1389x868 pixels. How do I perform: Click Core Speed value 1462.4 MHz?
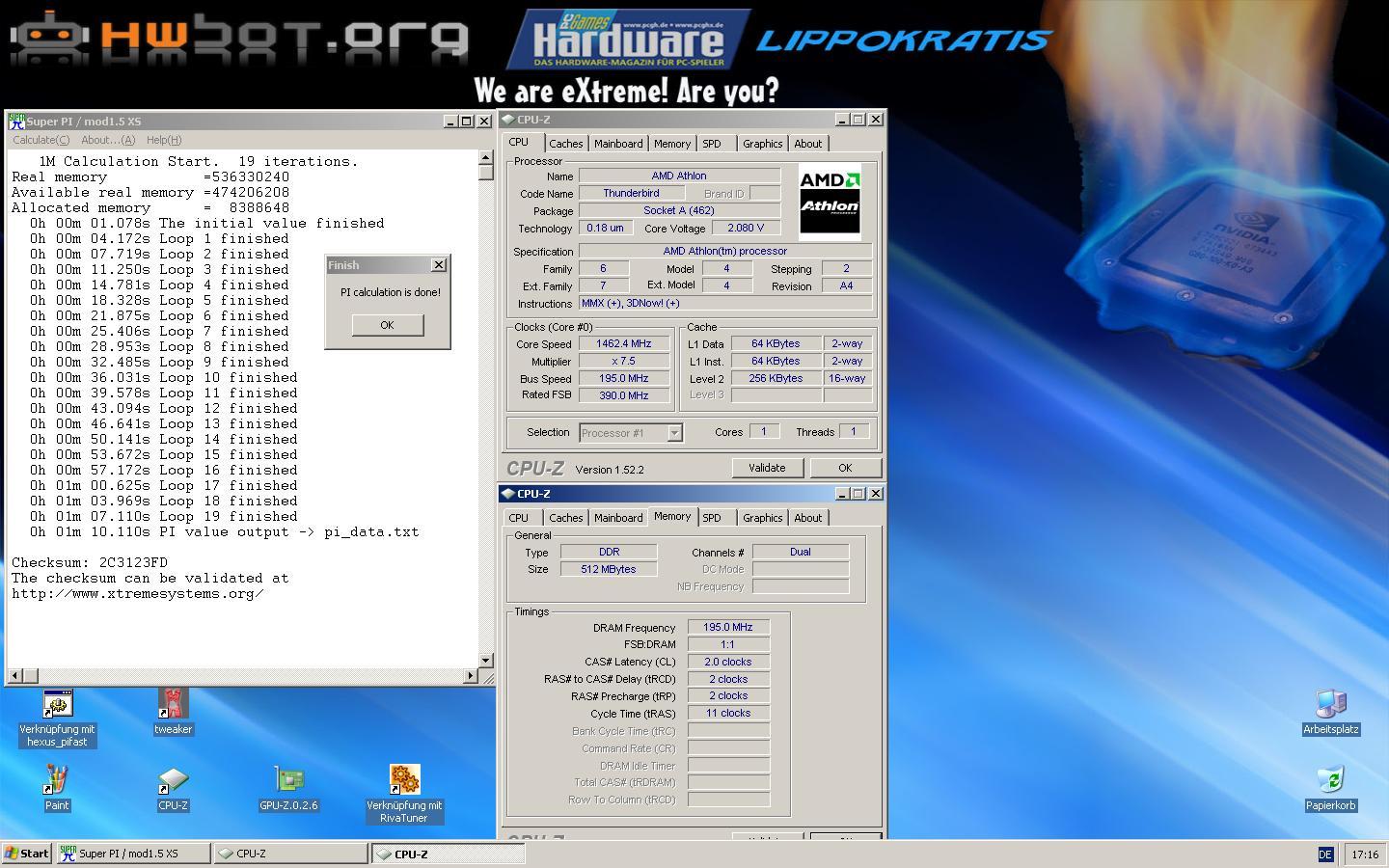623,343
